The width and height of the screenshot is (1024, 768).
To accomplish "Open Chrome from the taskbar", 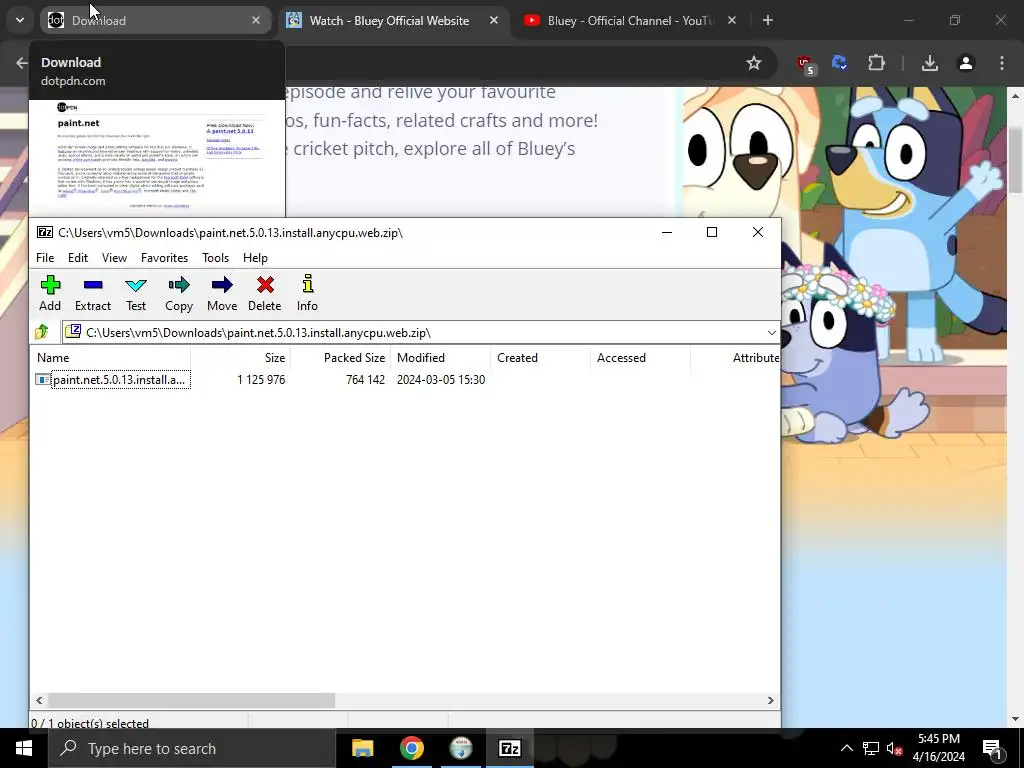I will pos(411,748).
